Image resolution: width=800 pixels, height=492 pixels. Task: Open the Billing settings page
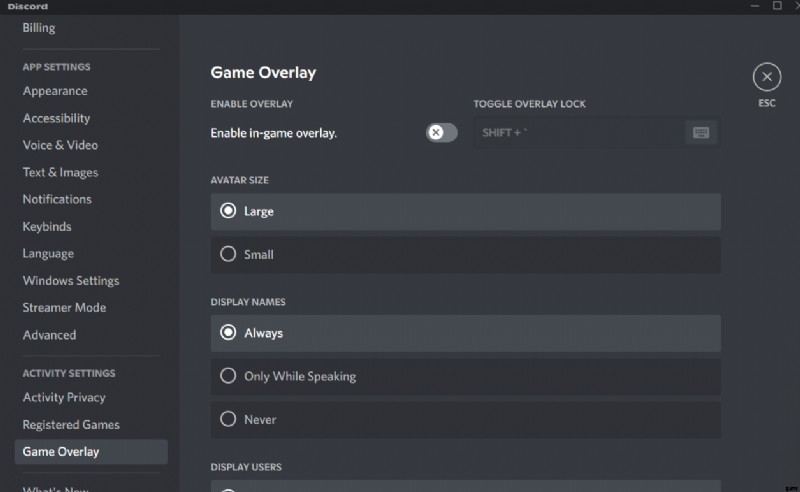point(39,28)
